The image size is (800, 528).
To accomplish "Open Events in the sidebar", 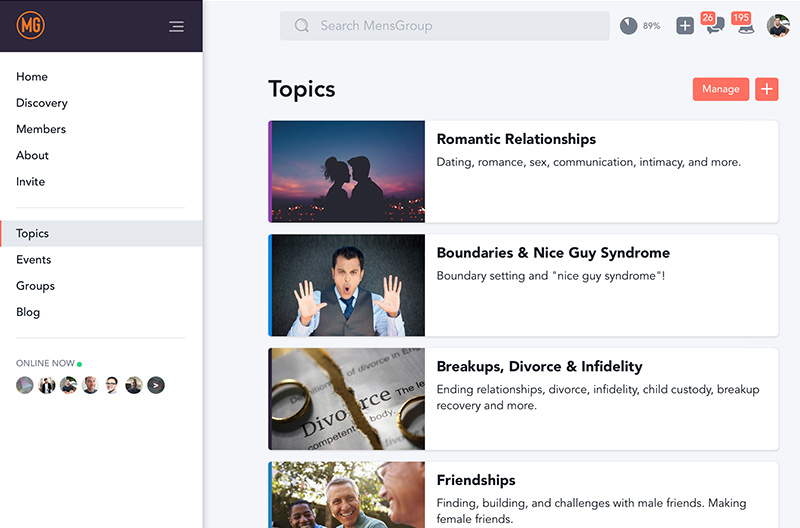I will (x=34, y=260).
